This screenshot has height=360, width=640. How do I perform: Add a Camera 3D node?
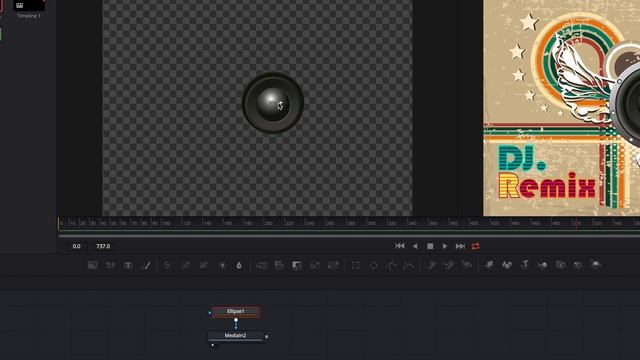pos(561,265)
